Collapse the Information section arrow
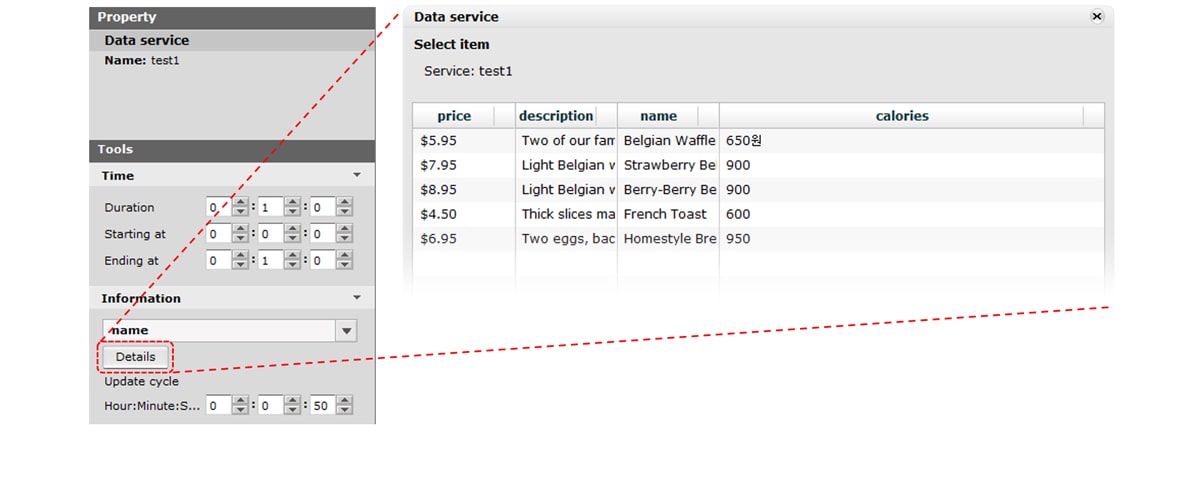The height and width of the screenshot is (480, 1200). pyautogui.click(x=357, y=298)
